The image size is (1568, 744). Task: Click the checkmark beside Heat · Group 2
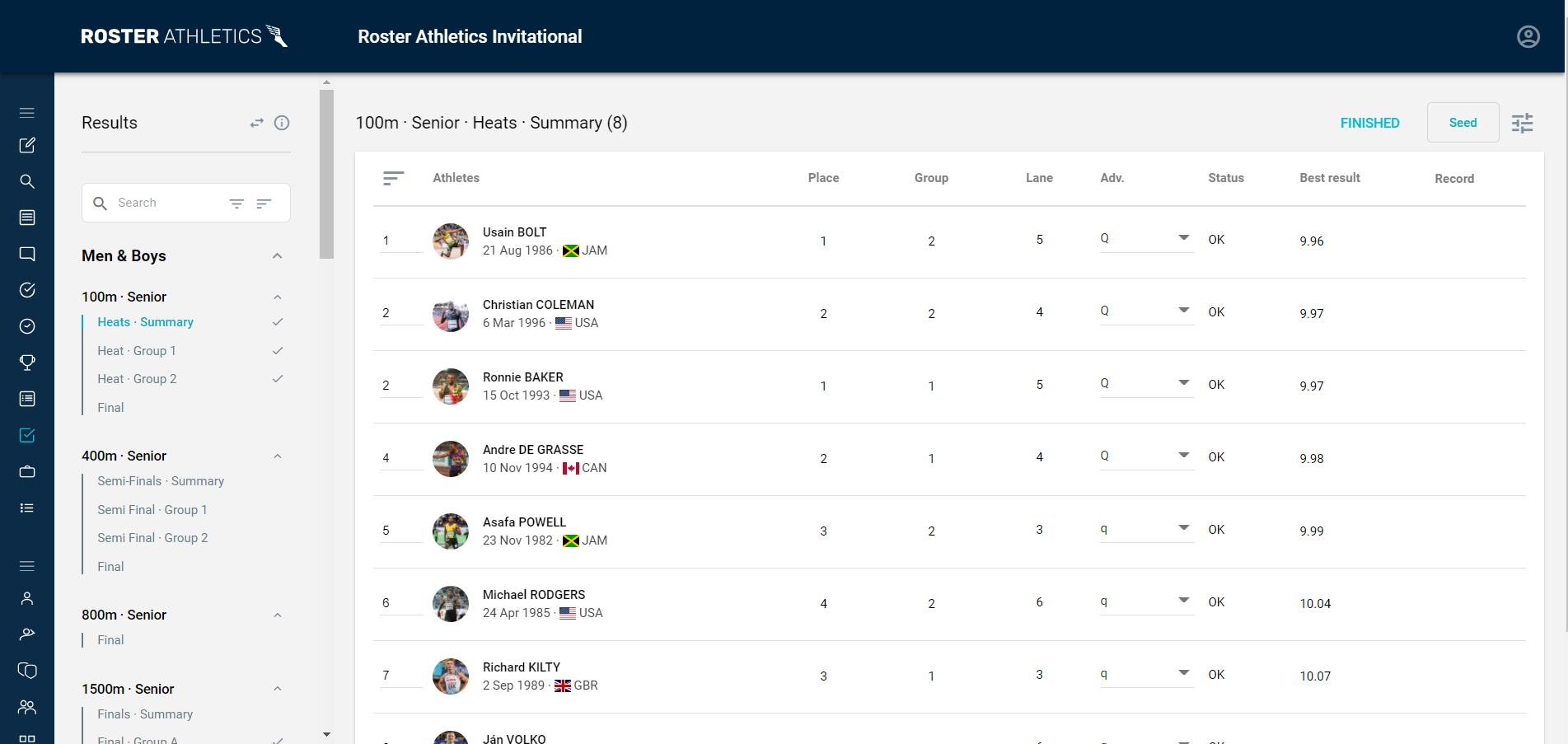pyautogui.click(x=278, y=378)
